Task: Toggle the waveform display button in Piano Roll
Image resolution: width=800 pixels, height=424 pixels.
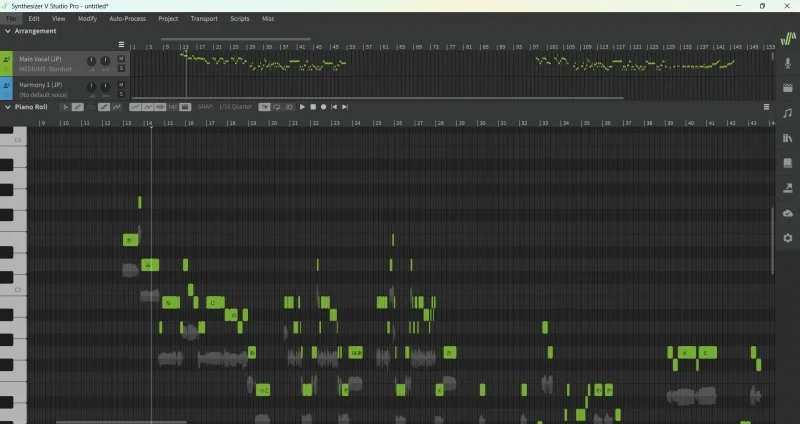Action: [x=160, y=107]
